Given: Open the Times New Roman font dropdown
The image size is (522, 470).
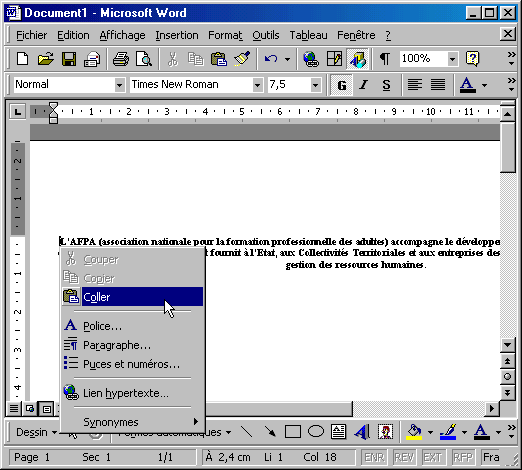Looking at the screenshot, I should point(257,85).
